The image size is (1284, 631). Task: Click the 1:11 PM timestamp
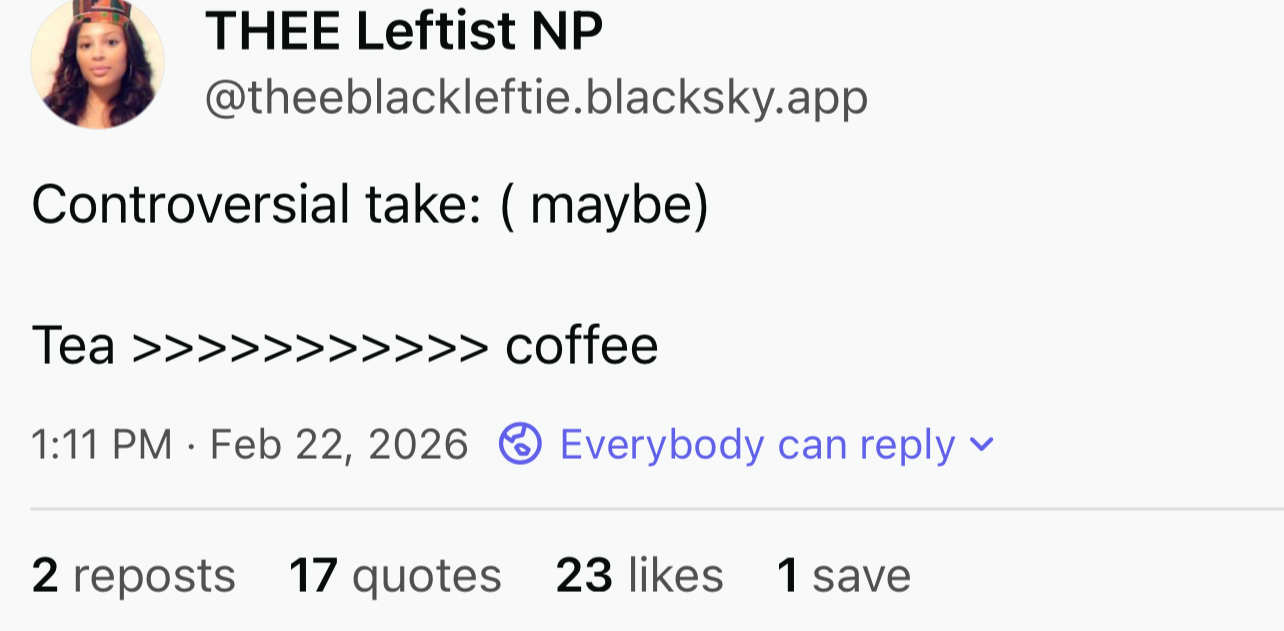tap(102, 444)
